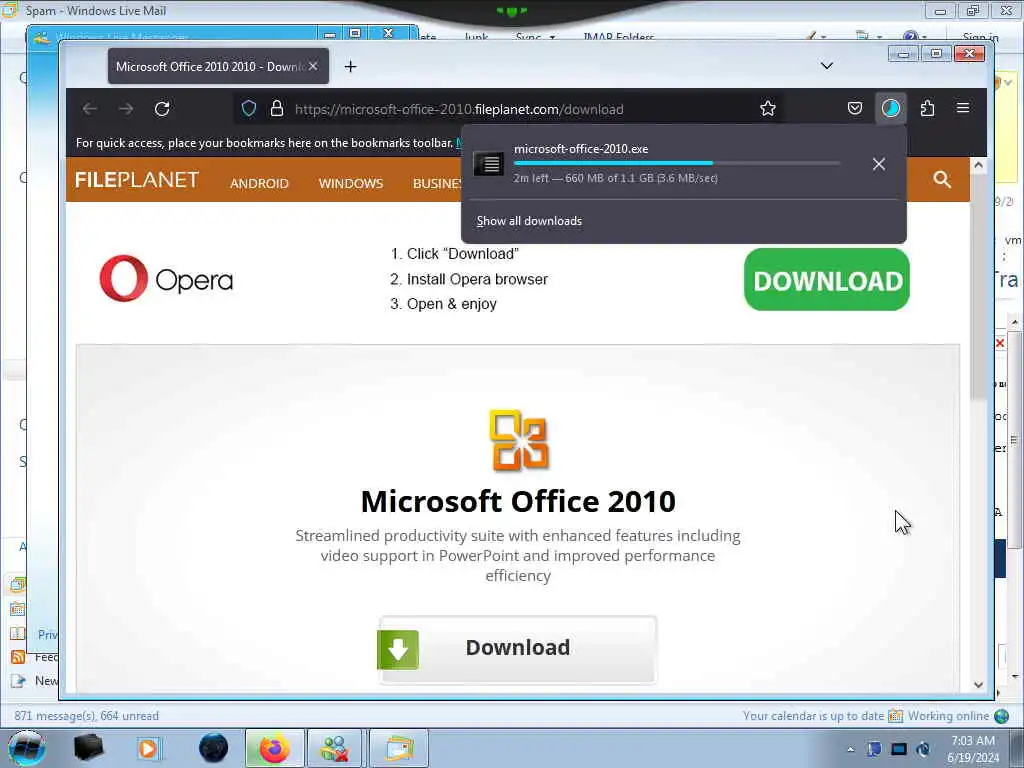The width and height of the screenshot is (1024, 768).
Task: Click the Microsoft Office 2010 logo
Action: (x=518, y=441)
